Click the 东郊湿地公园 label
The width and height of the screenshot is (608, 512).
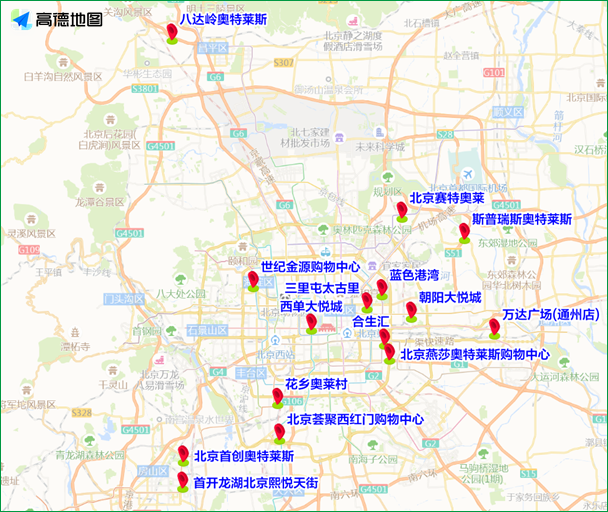(508, 243)
